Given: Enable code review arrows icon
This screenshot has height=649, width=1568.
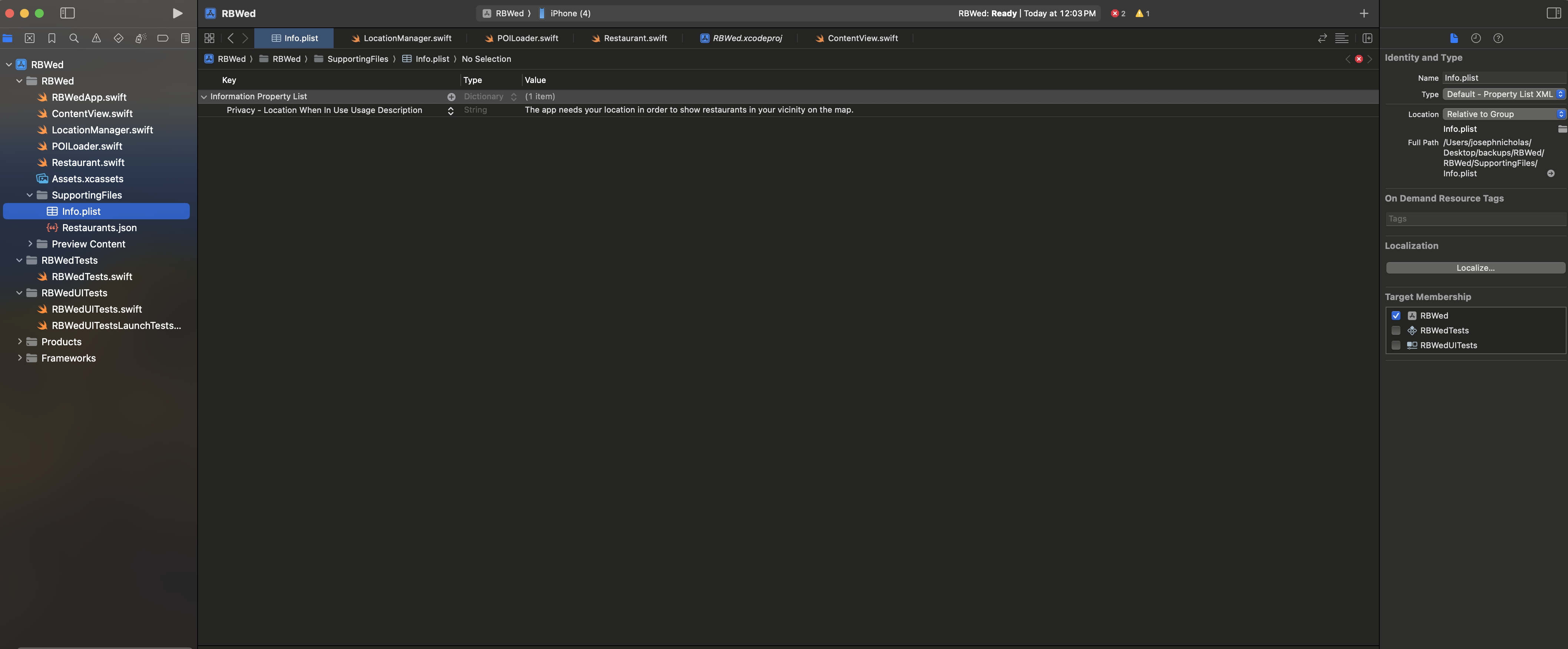Looking at the screenshot, I should point(1322,38).
